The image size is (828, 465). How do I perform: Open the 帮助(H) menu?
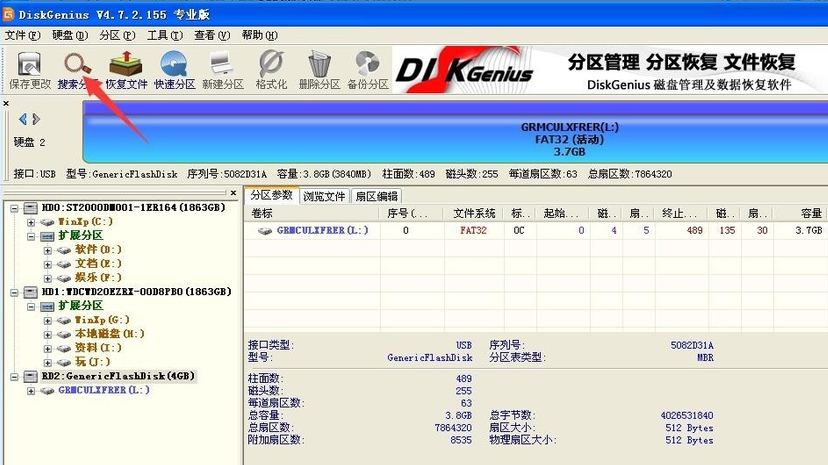pos(259,35)
